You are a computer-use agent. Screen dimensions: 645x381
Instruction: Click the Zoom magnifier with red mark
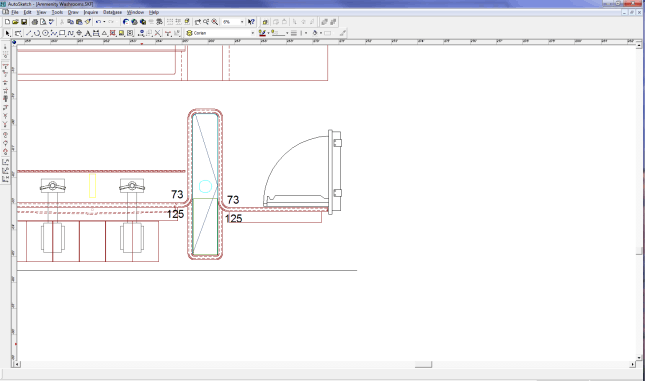pyautogui.click(x=214, y=22)
